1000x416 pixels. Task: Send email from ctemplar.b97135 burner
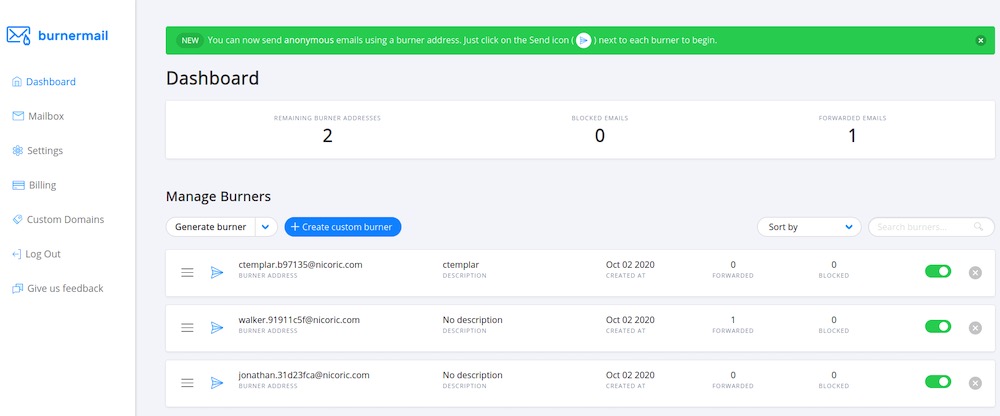(217, 272)
